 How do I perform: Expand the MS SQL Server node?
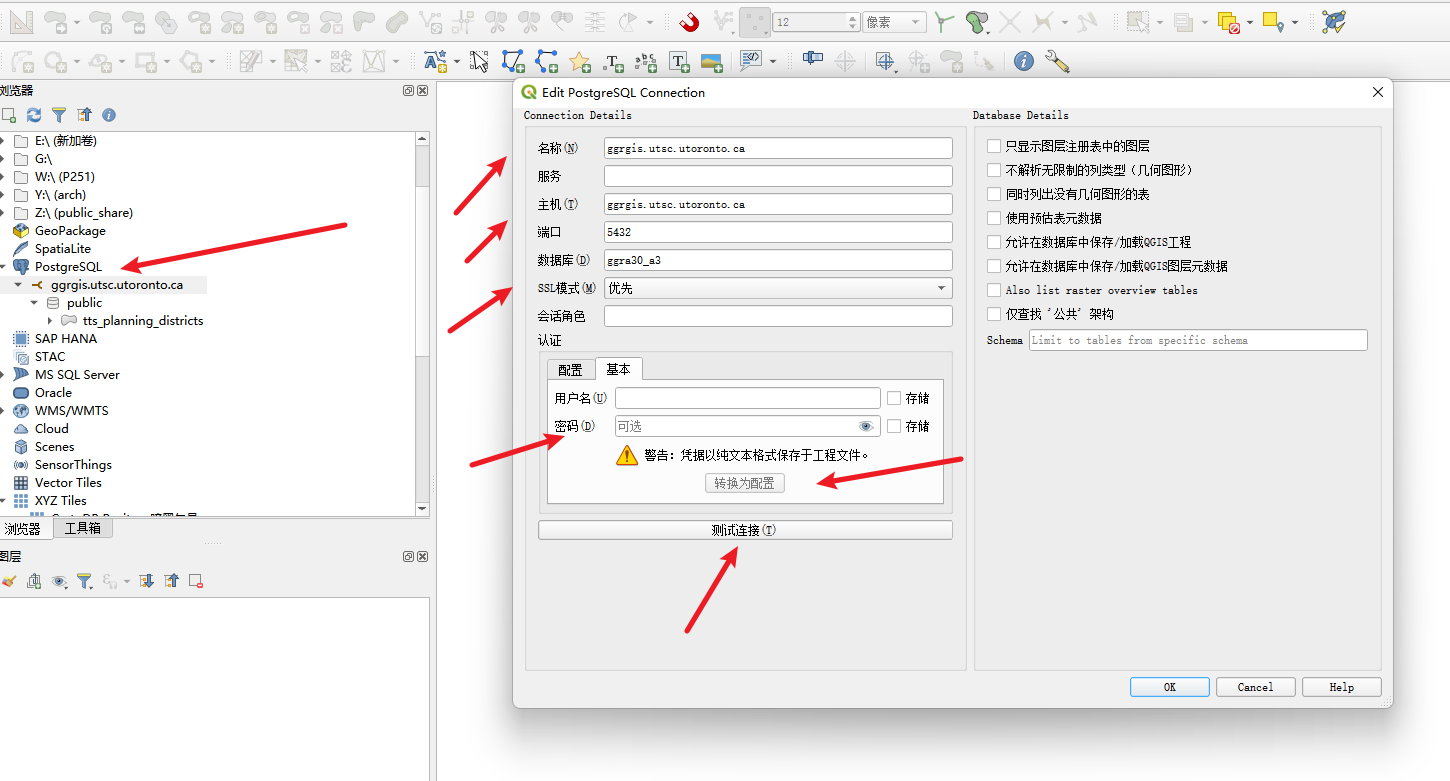[3, 375]
